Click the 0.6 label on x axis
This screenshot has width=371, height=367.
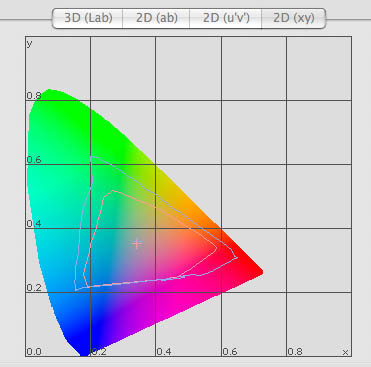pyautogui.click(x=230, y=352)
